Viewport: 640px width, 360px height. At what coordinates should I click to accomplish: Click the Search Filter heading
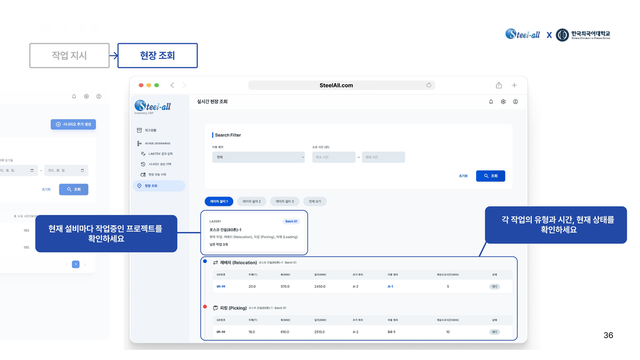[x=228, y=135]
